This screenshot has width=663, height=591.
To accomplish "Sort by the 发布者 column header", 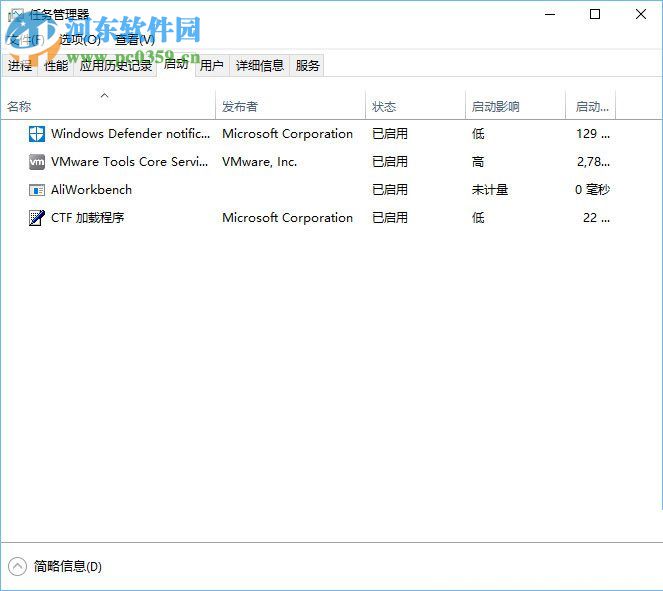I will click(x=290, y=106).
